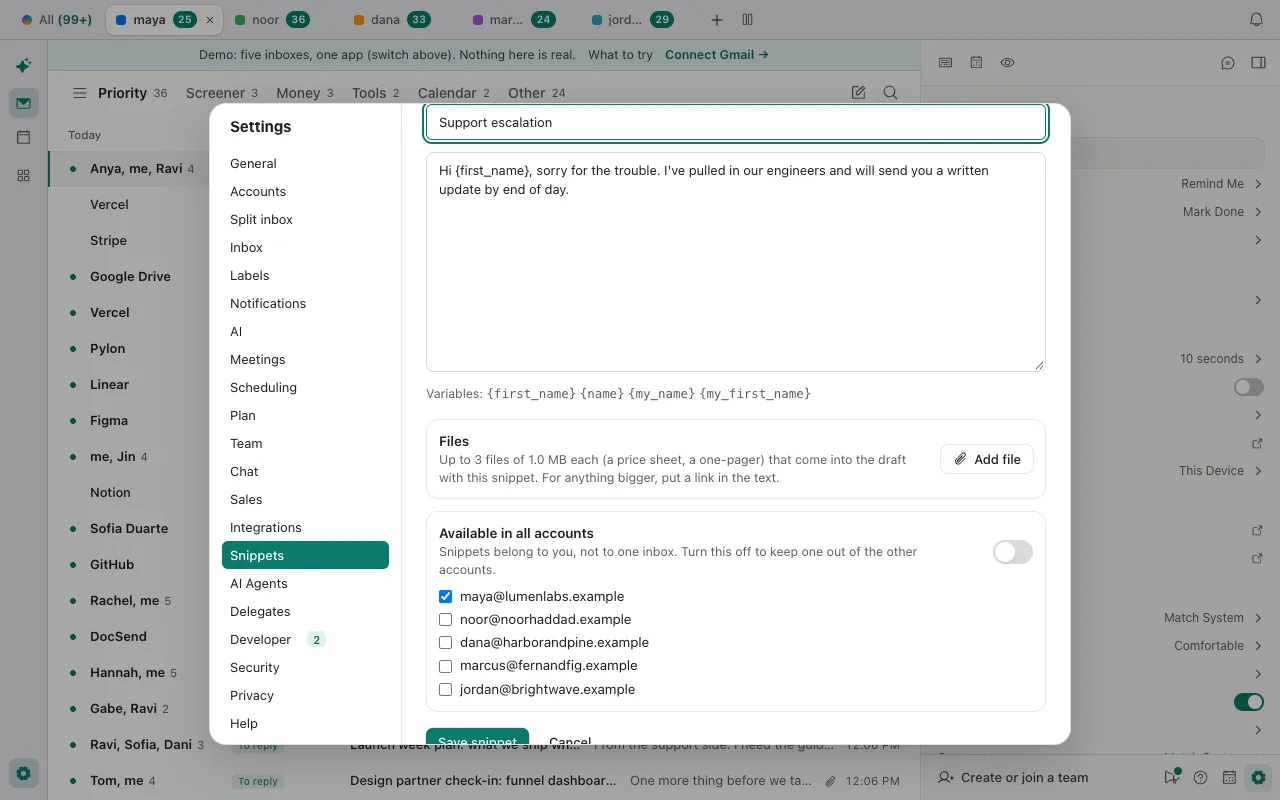Uncheck the maya@lumenlabs.example checkbox
The image size is (1280, 800).
[446, 596]
